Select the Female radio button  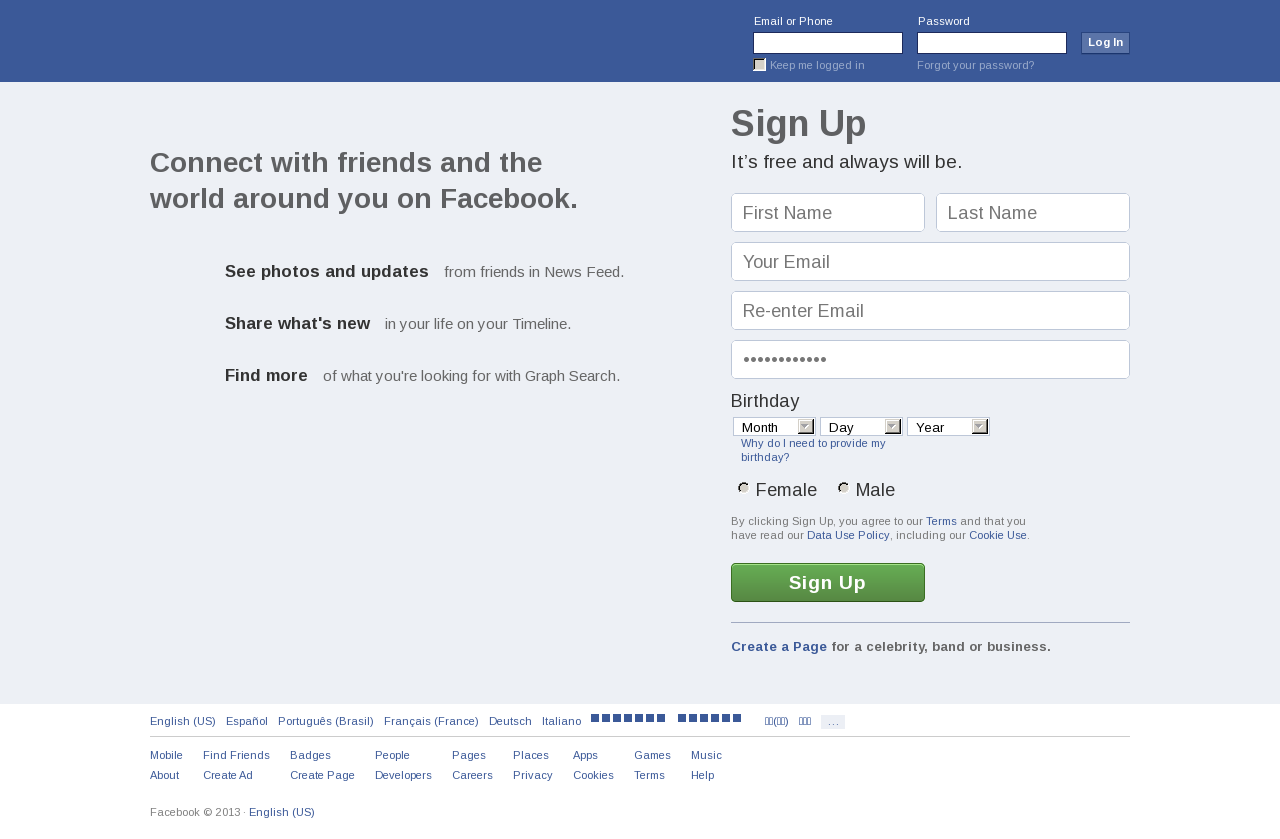click(743, 488)
